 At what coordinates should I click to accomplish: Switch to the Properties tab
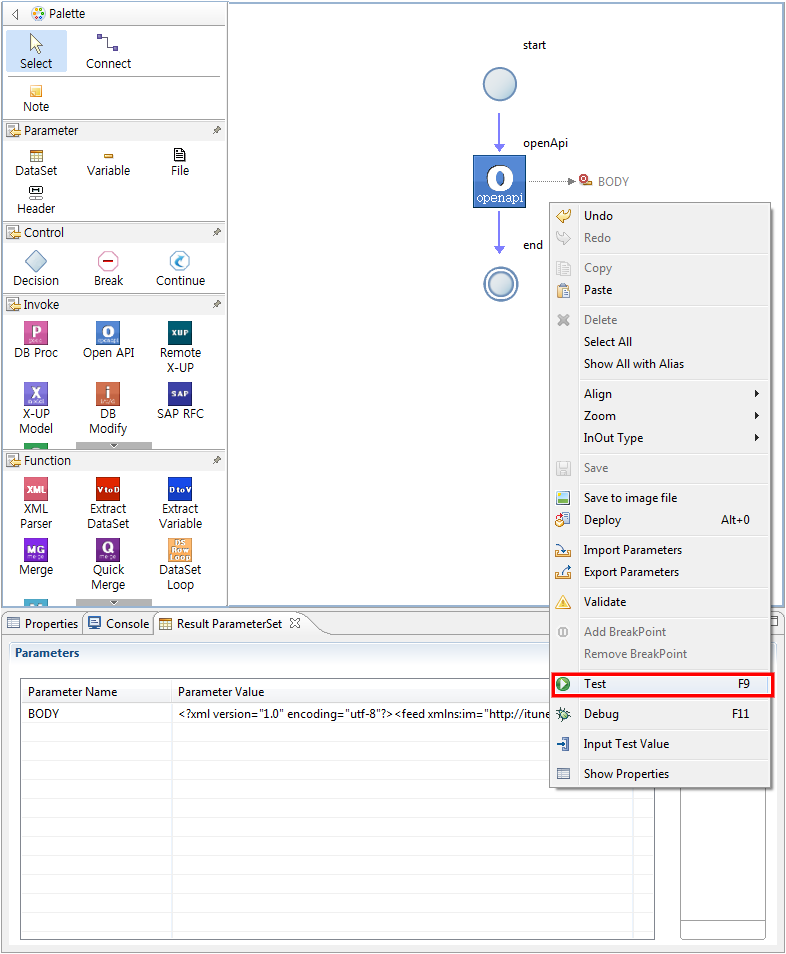pos(43,624)
